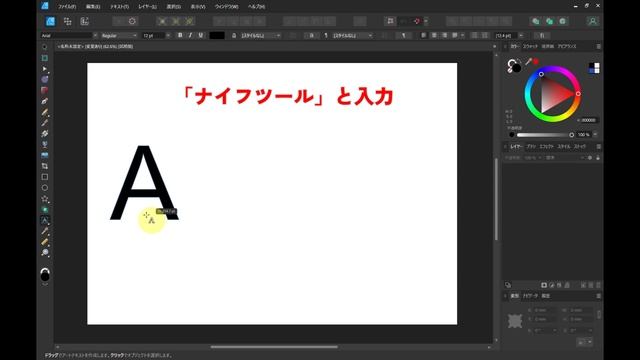The width and height of the screenshot is (640, 360).
Task: Open the account profile icon
Action: pos(593,21)
